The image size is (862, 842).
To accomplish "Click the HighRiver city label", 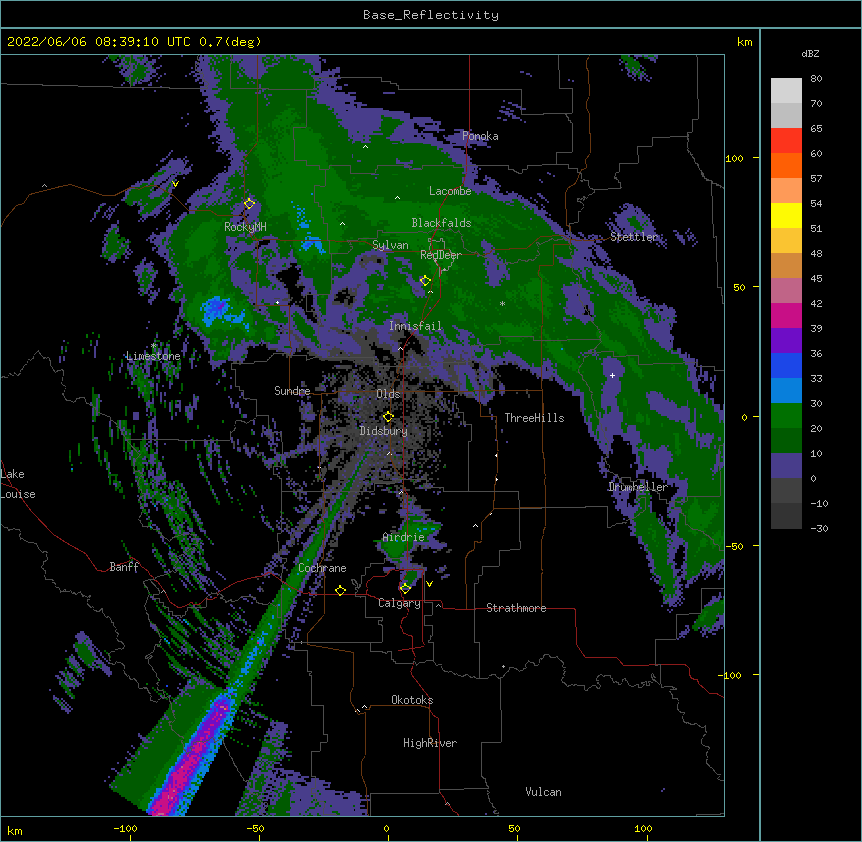I will 430,743.
